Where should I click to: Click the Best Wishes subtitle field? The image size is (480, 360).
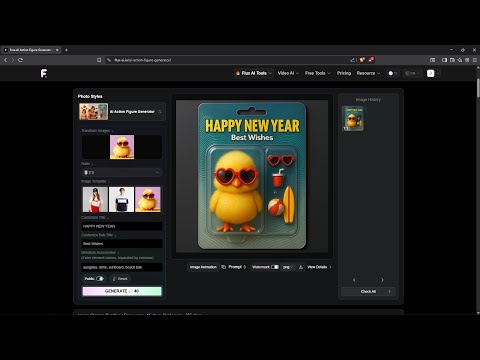click(122, 243)
